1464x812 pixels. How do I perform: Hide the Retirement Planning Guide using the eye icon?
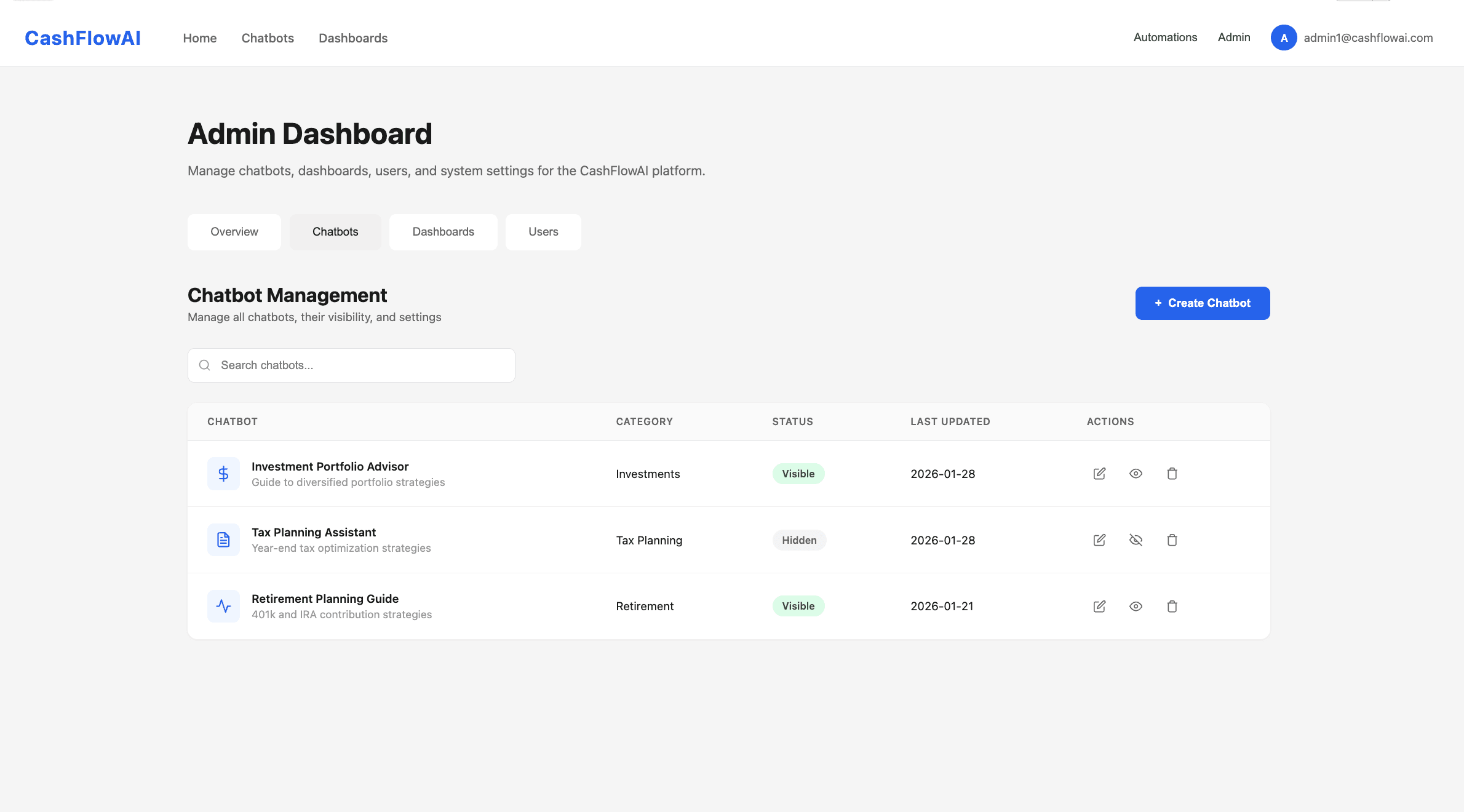point(1136,606)
